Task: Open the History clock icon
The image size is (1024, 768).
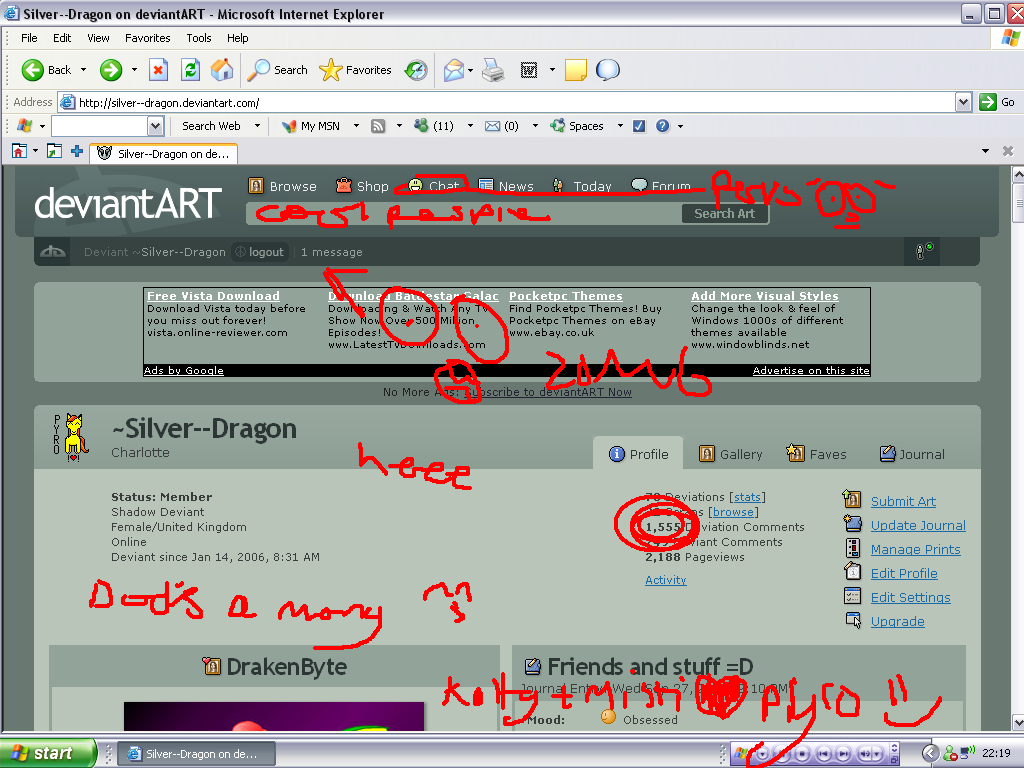Action: coord(416,70)
